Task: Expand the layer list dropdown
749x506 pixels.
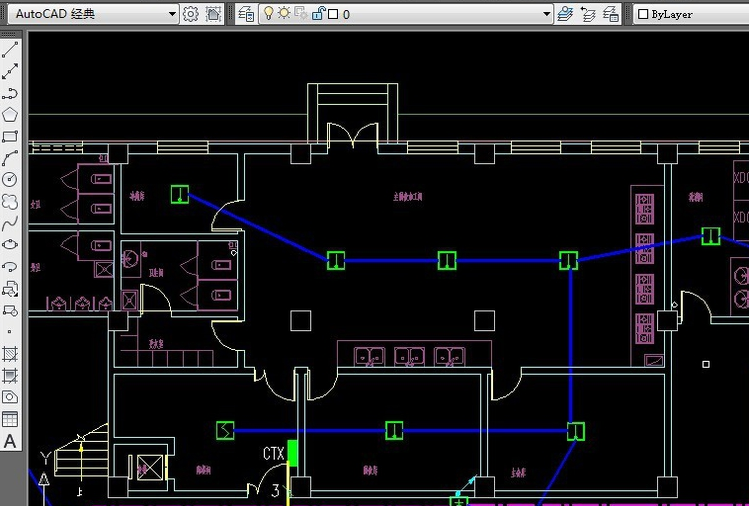Action: tap(546, 14)
